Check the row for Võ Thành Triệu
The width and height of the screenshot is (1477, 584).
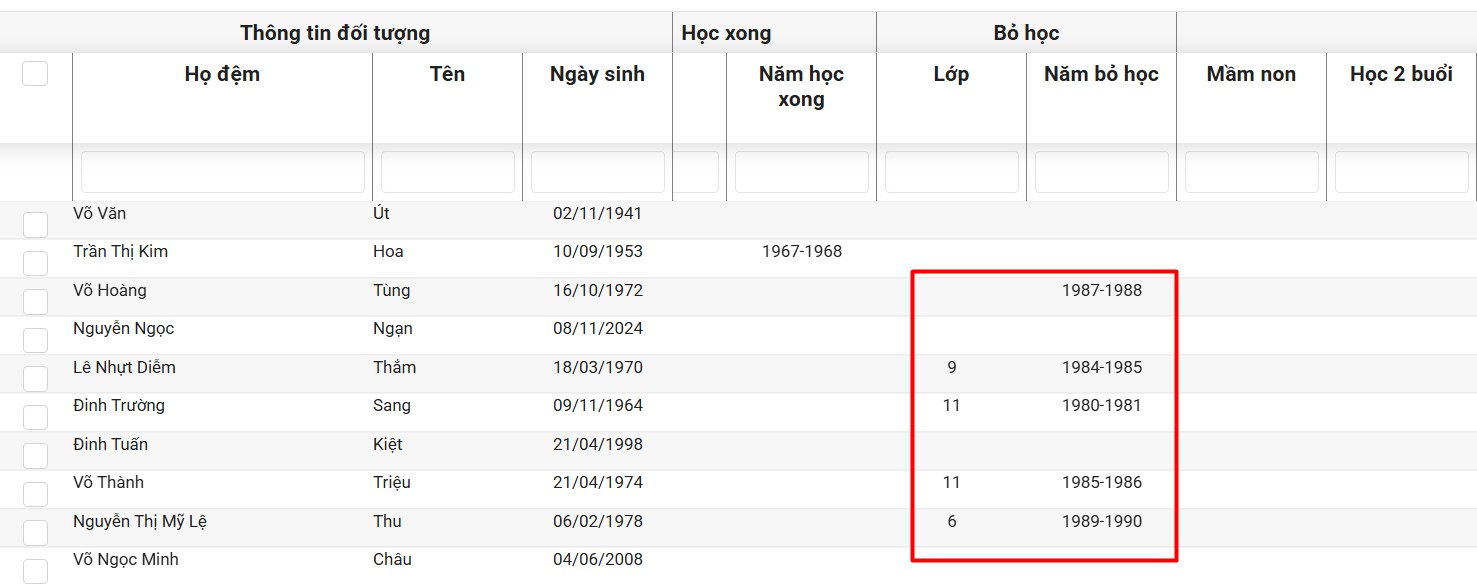[x=35, y=494]
